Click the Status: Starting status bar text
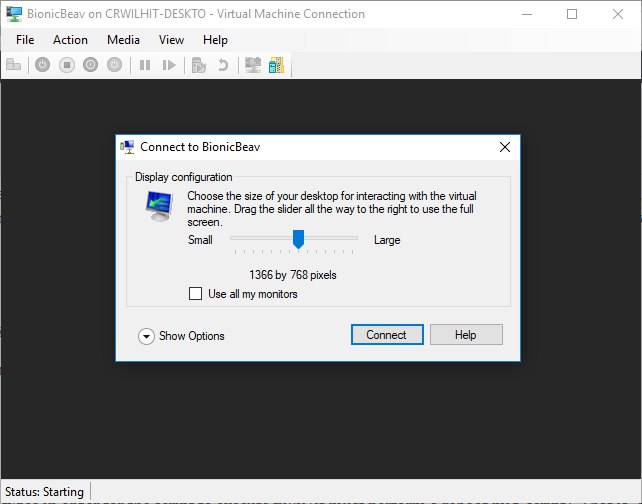The width and height of the screenshot is (642, 504). click(x=44, y=491)
